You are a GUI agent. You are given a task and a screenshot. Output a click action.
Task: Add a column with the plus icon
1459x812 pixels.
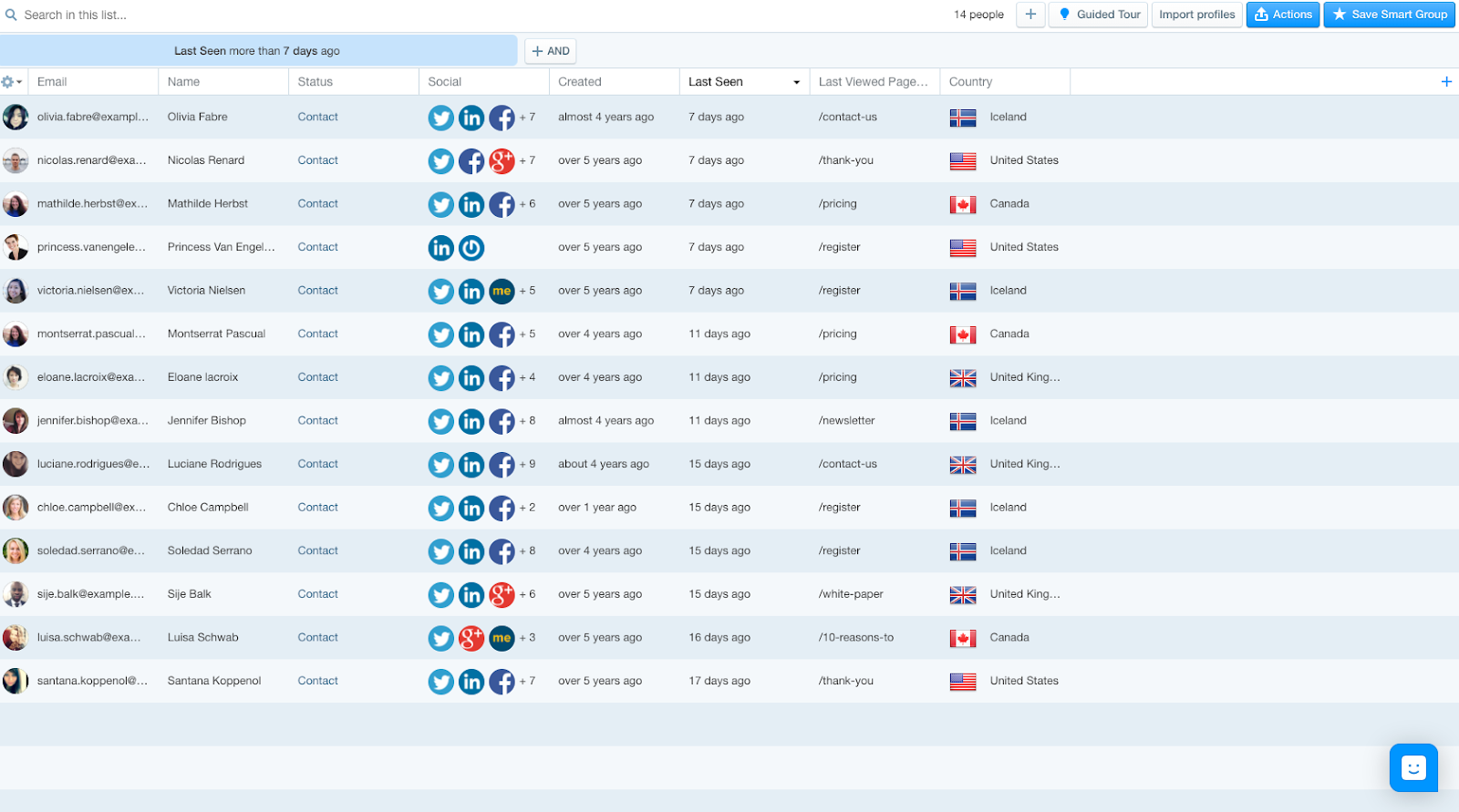click(x=1446, y=82)
